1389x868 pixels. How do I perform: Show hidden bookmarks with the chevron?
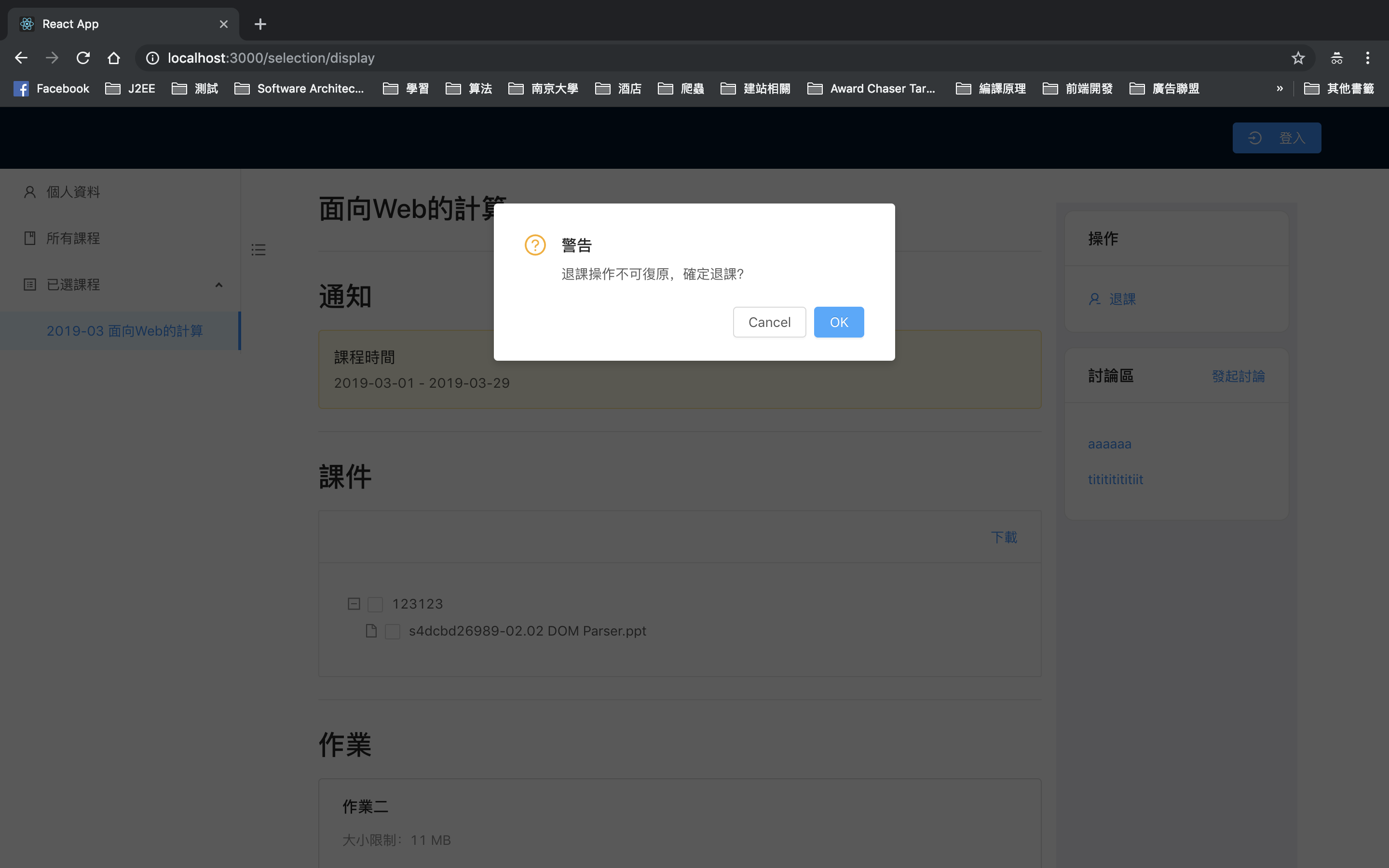(1280, 88)
